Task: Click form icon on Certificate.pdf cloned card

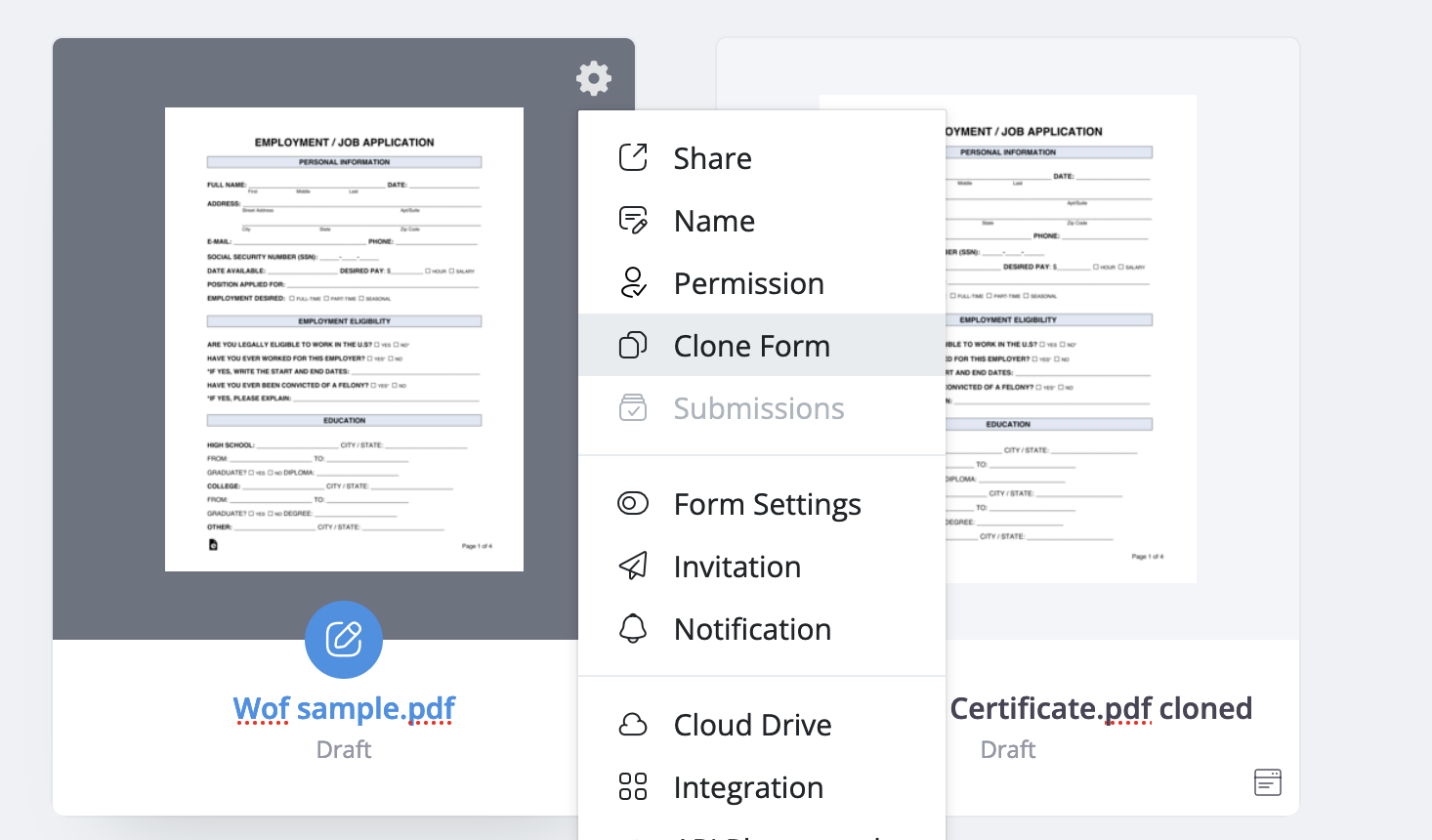Action: point(1267,782)
